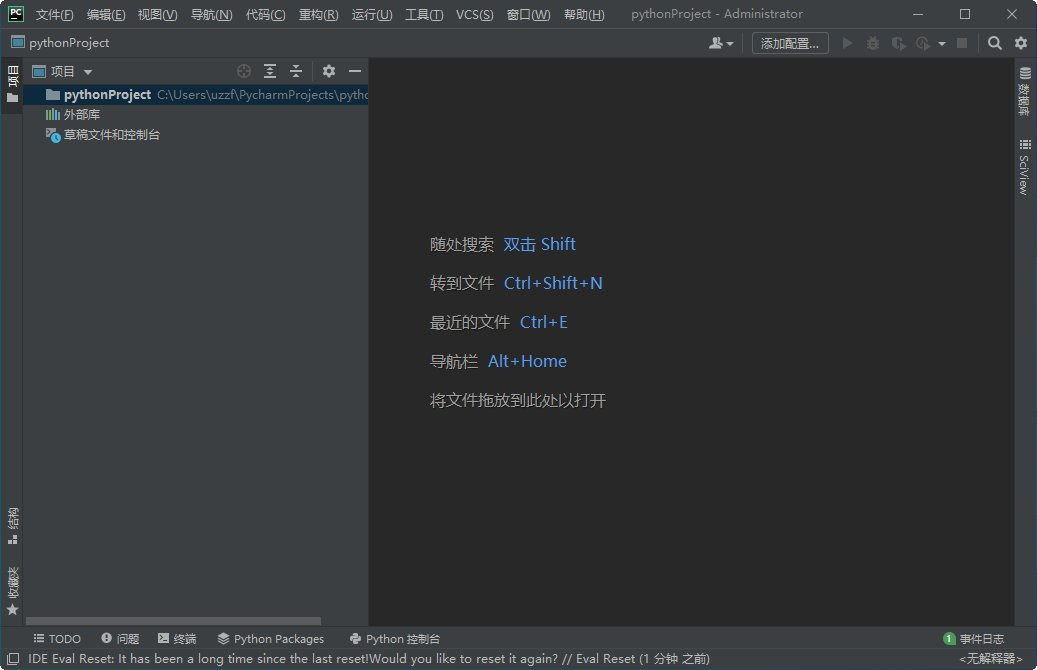Click the Profile run icon
The image size is (1037, 670).
tap(923, 43)
